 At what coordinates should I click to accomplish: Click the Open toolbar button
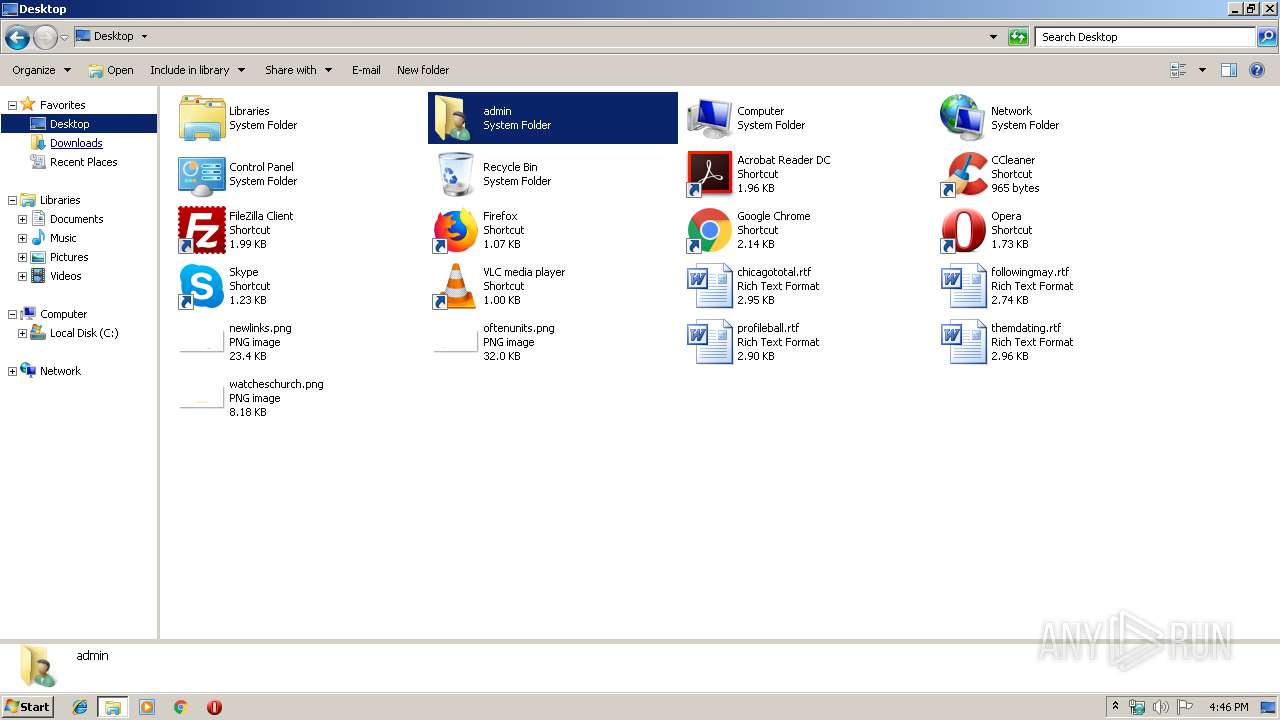(111, 70)
